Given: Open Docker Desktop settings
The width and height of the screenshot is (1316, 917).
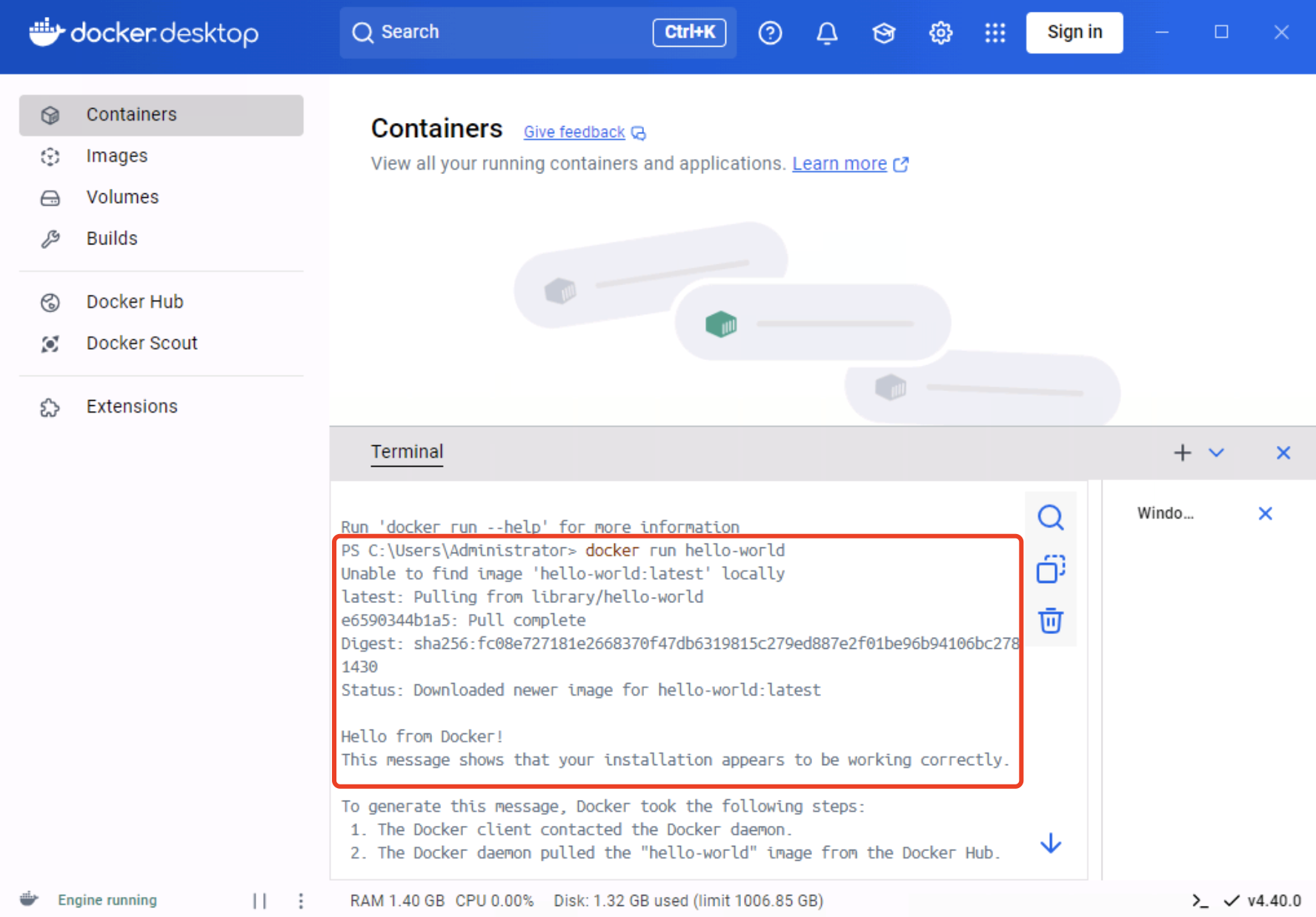Looking at the screenshot, I should [x=940, y=33].
